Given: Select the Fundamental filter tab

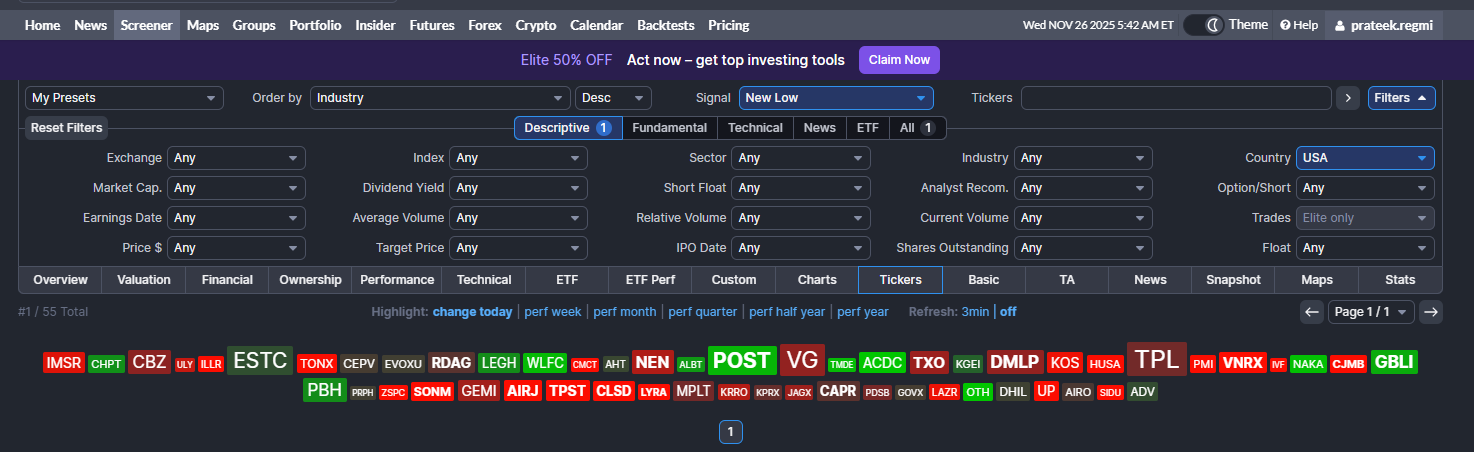Looking at the screenshot, I should [669, 128].
